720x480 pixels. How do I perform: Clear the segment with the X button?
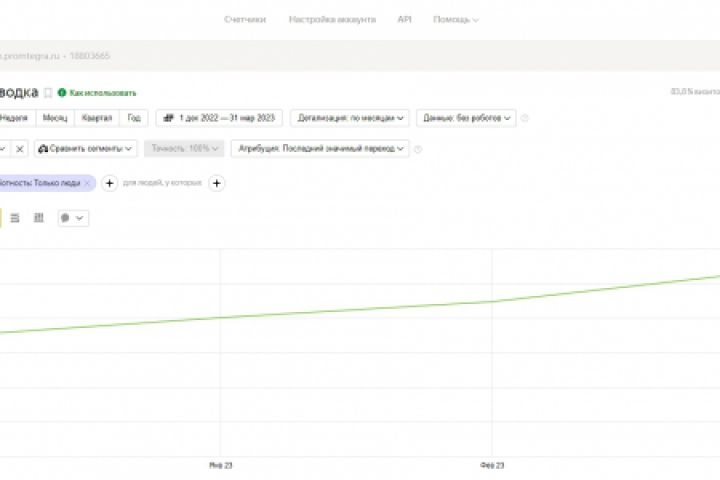(19, 149)
